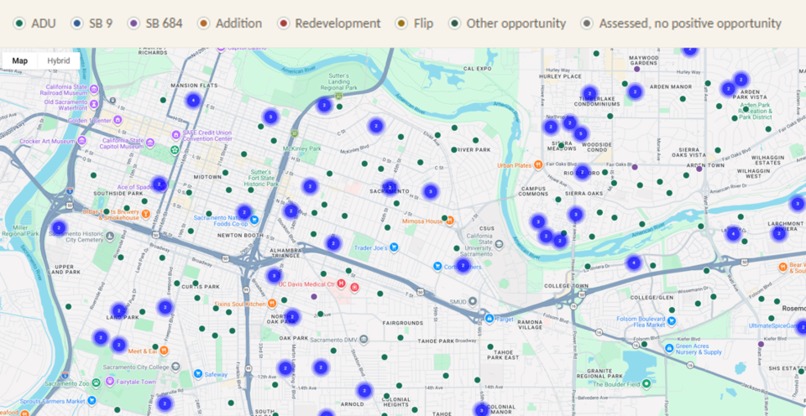Click the Midtown neighborhood label
The image size is (806, 416).
(207, 177)
